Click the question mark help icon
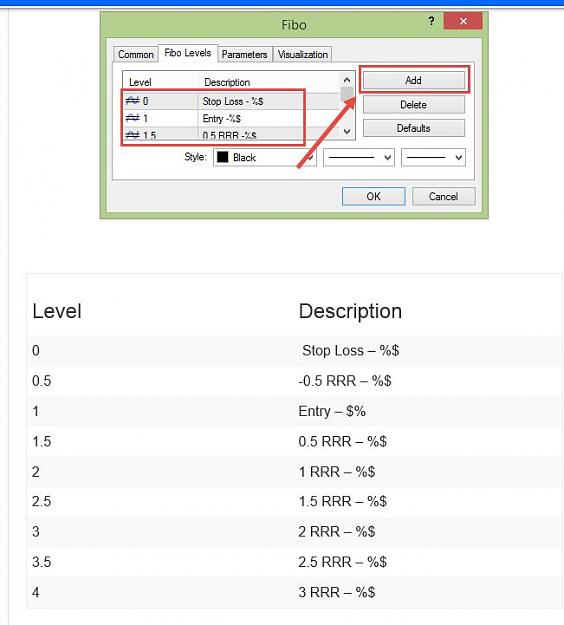This screenshot has height=625, width=564. 431,21
